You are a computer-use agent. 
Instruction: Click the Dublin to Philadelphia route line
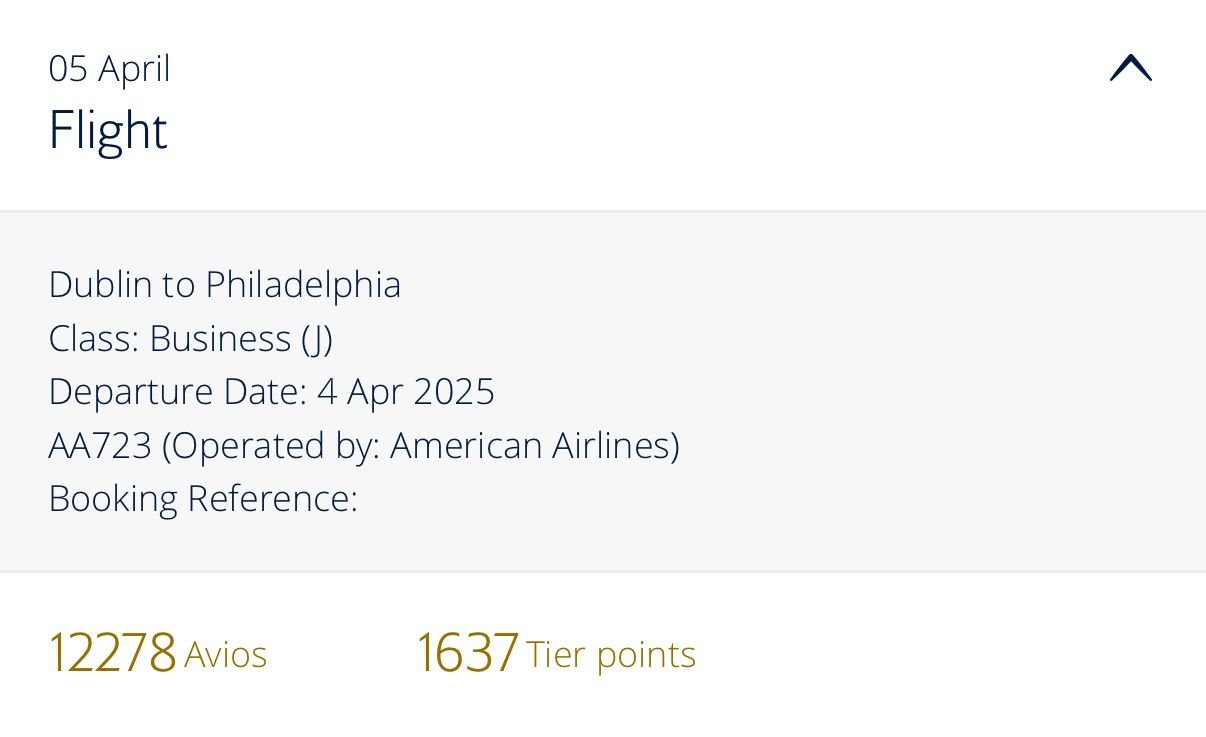pyautogui.click(x=224, y=285)
